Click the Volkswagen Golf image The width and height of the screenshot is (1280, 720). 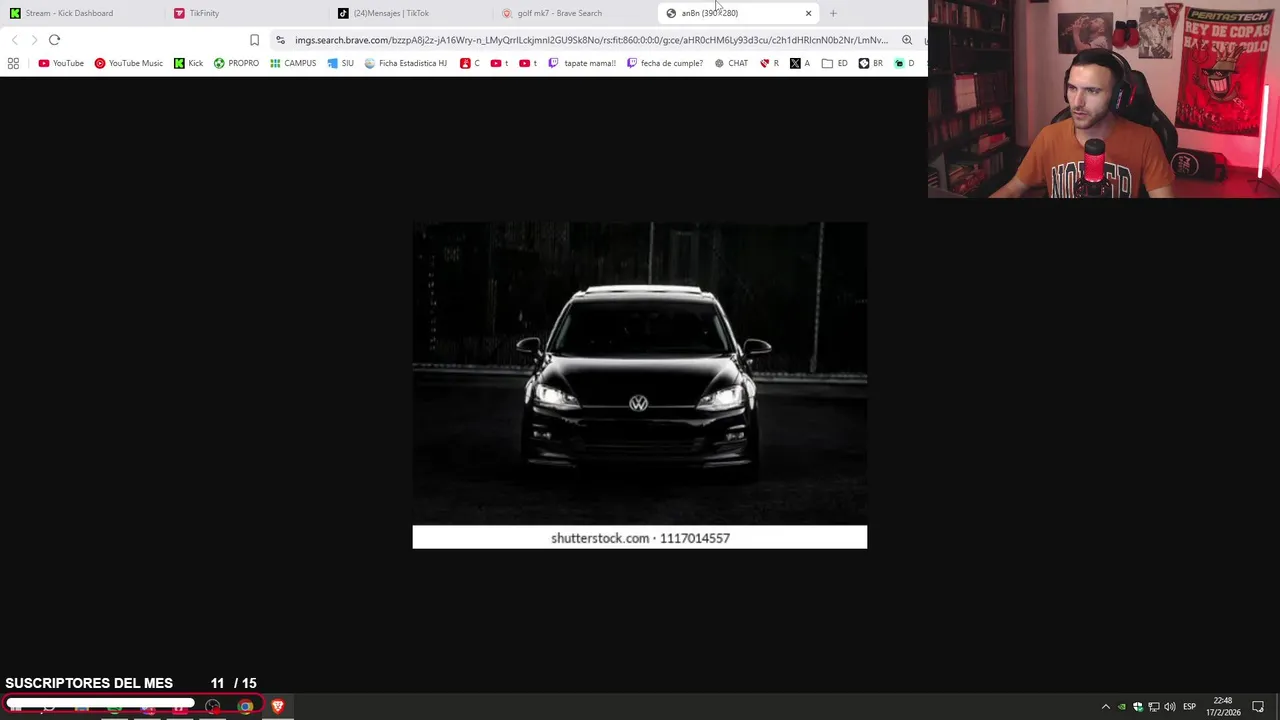coord(640,373)
